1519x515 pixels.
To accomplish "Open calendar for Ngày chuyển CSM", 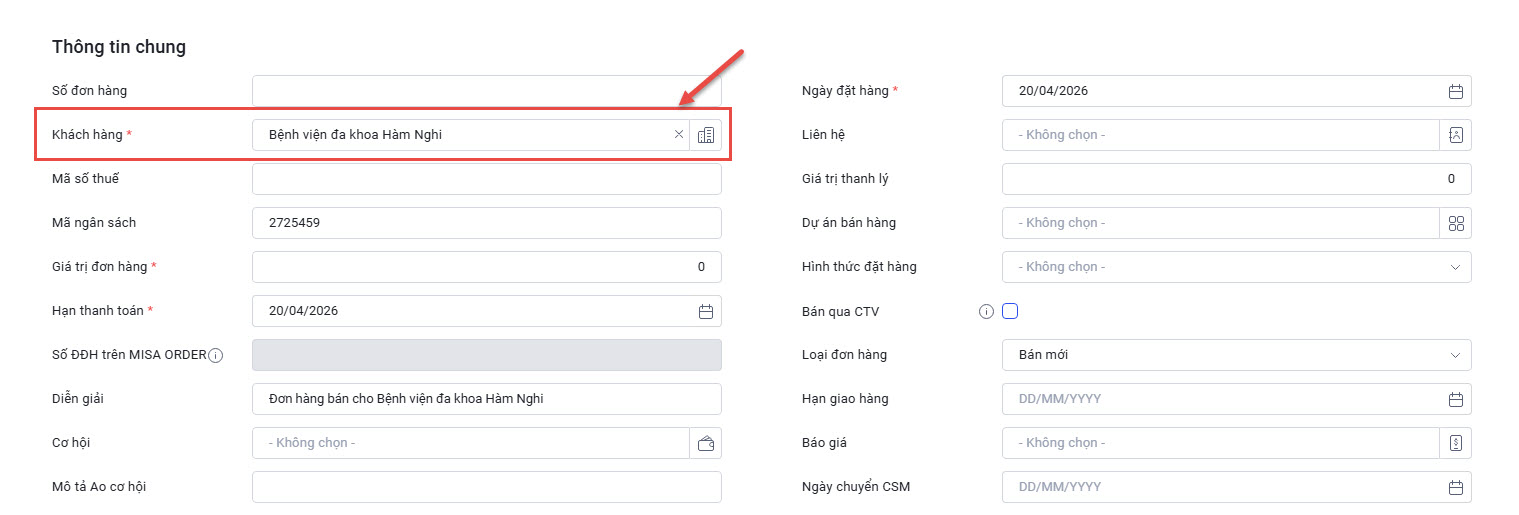I will (1455, 487).
